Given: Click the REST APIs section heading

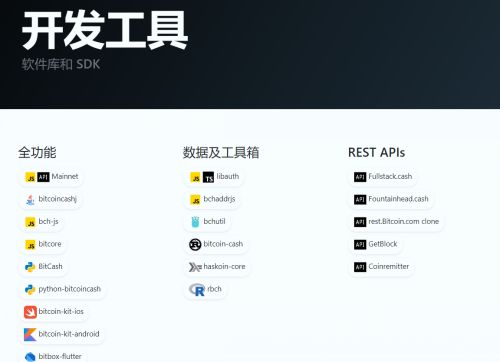Looking at the screenshot, I should pos(376,153).
